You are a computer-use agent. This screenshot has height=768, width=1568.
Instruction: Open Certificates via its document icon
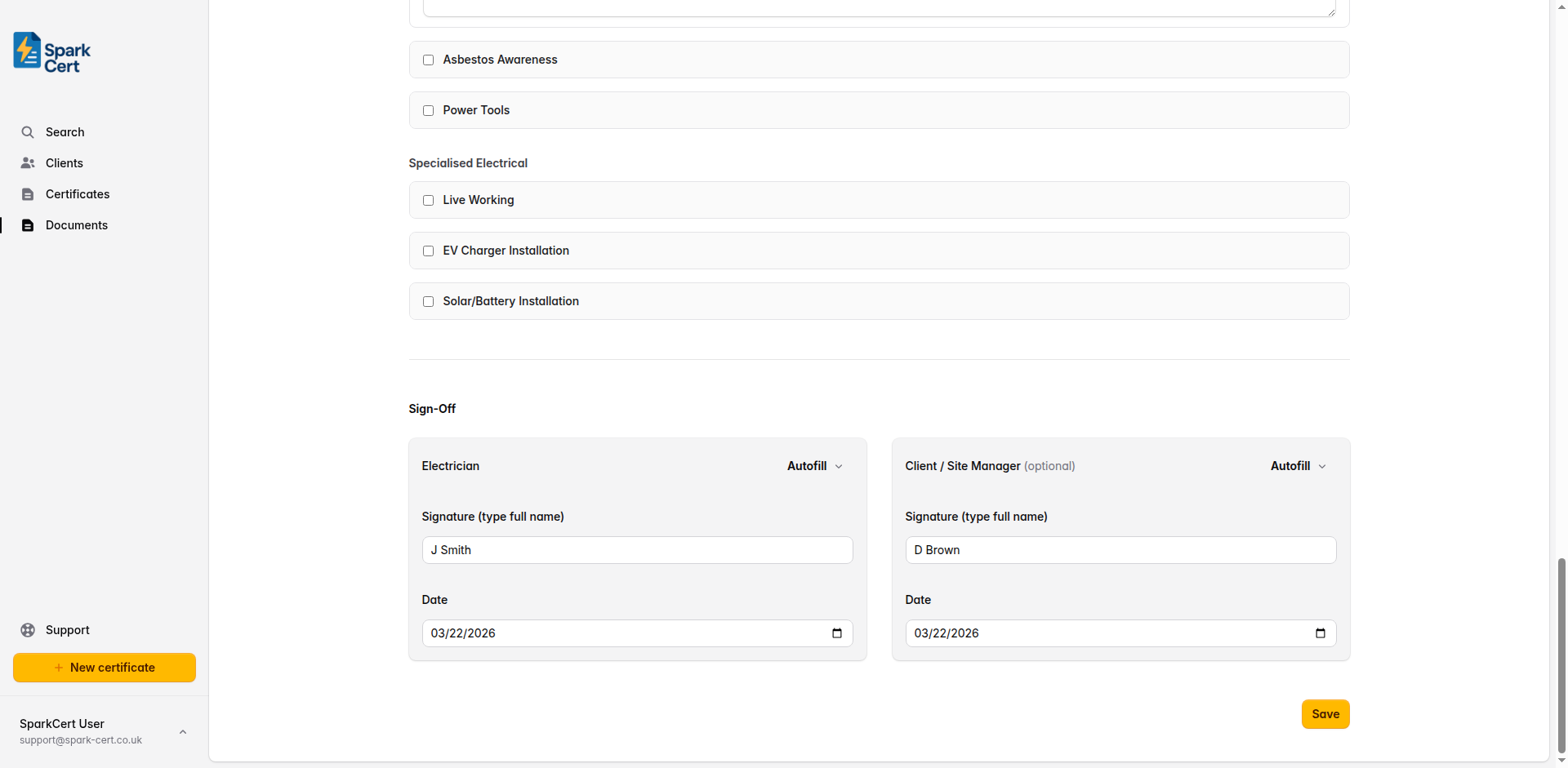point(28,193)
